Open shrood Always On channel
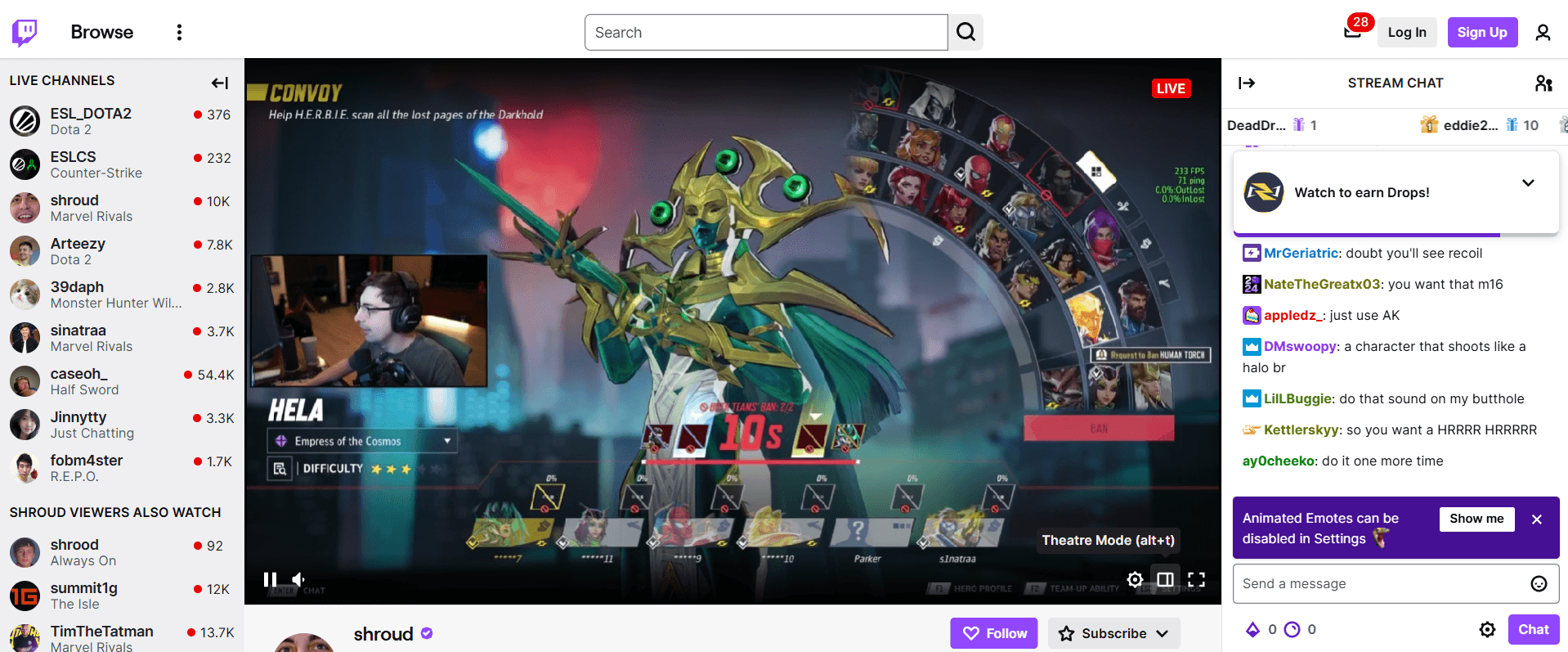 click(122, 552)
